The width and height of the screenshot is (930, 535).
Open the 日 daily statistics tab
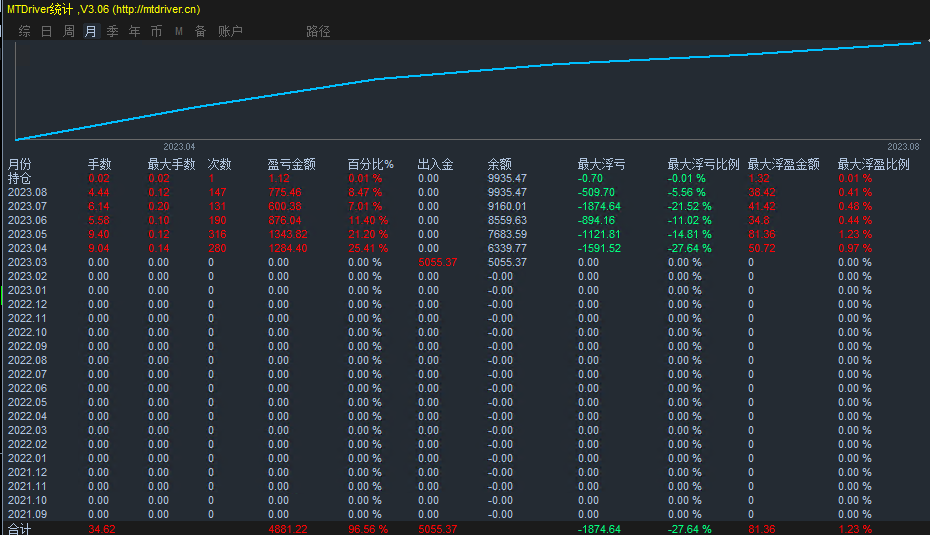point(47,31)
